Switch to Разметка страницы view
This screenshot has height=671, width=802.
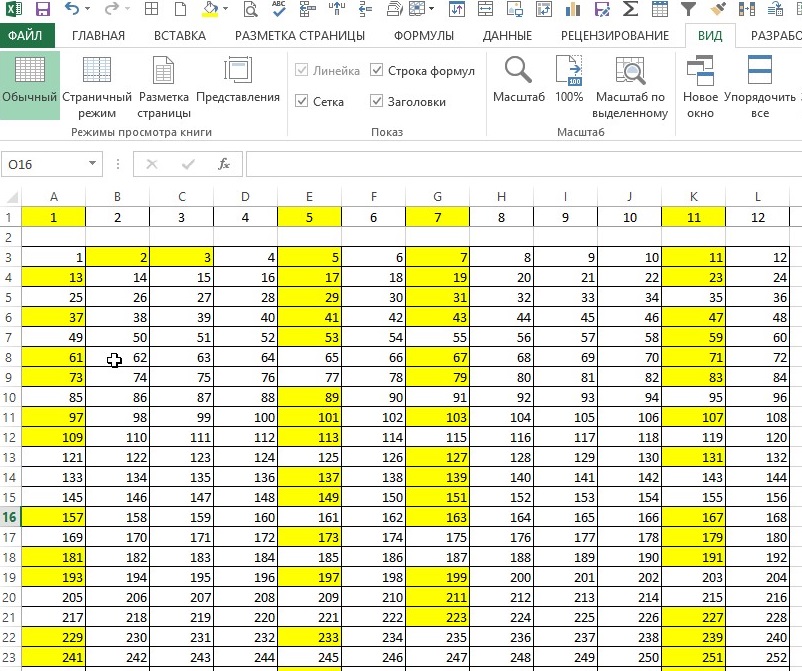click(164, 87)
